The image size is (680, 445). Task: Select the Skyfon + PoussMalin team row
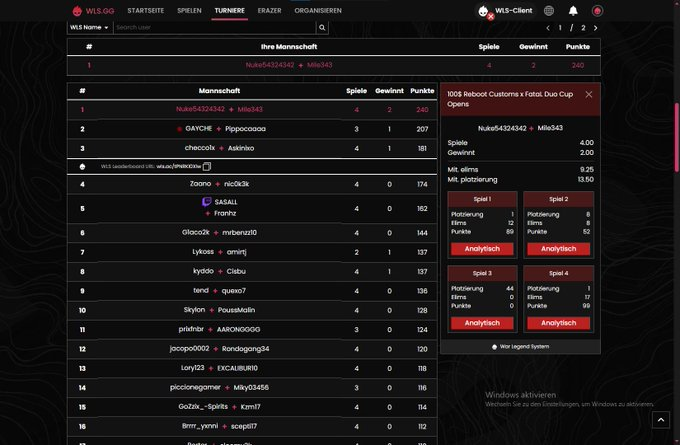point(252,310)
